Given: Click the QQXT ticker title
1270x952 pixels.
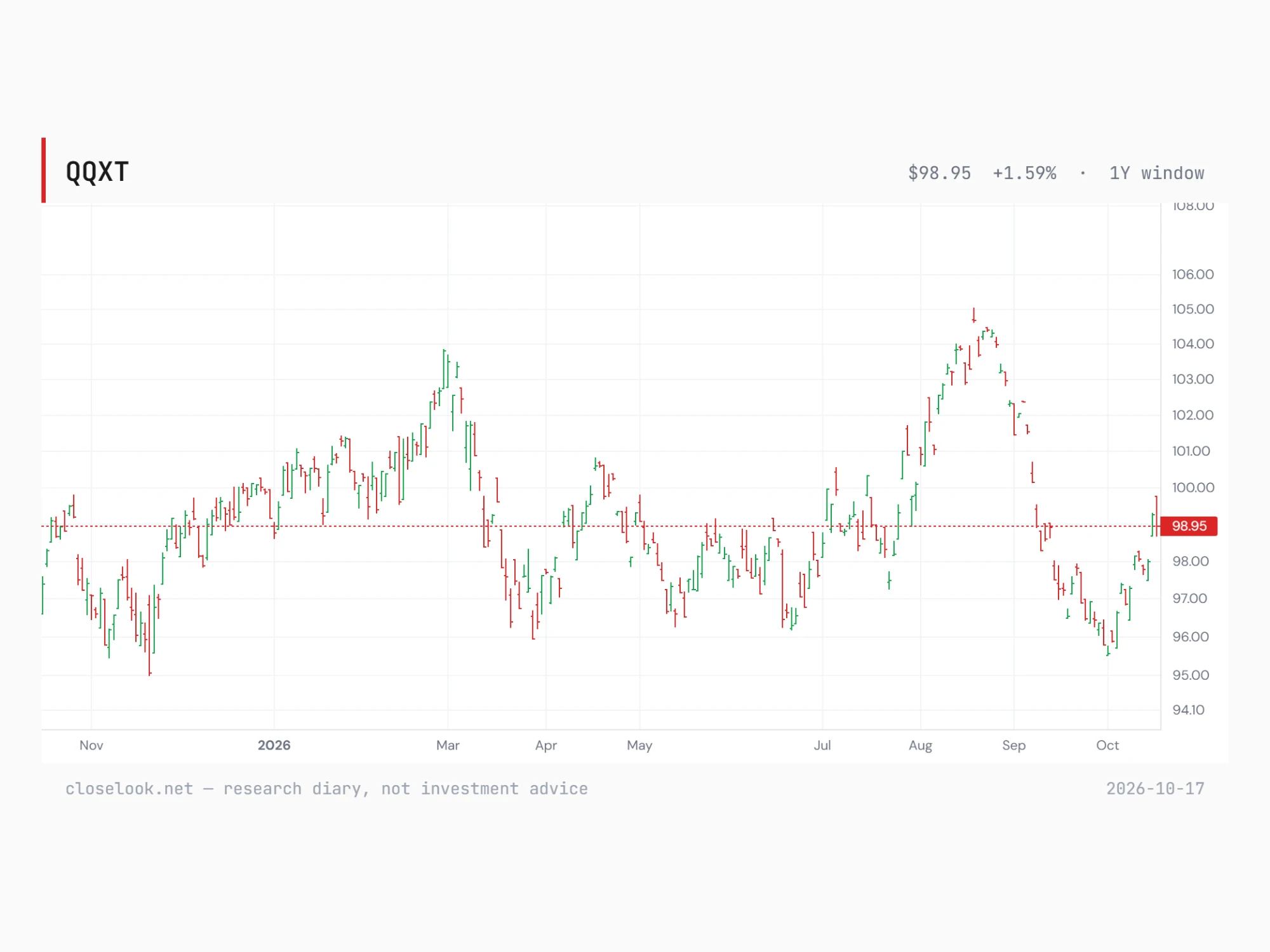Looking at the screenshot, I should pyautogui.click(x=97, y=172).
